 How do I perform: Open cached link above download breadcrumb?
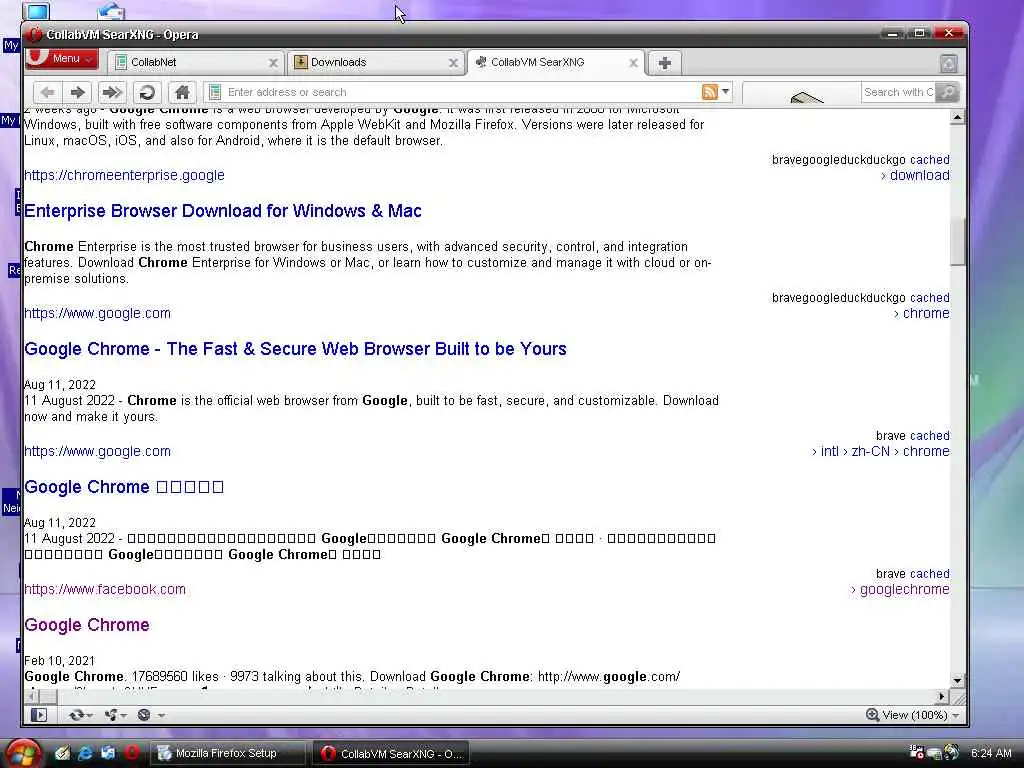click(x=929, y=159)
